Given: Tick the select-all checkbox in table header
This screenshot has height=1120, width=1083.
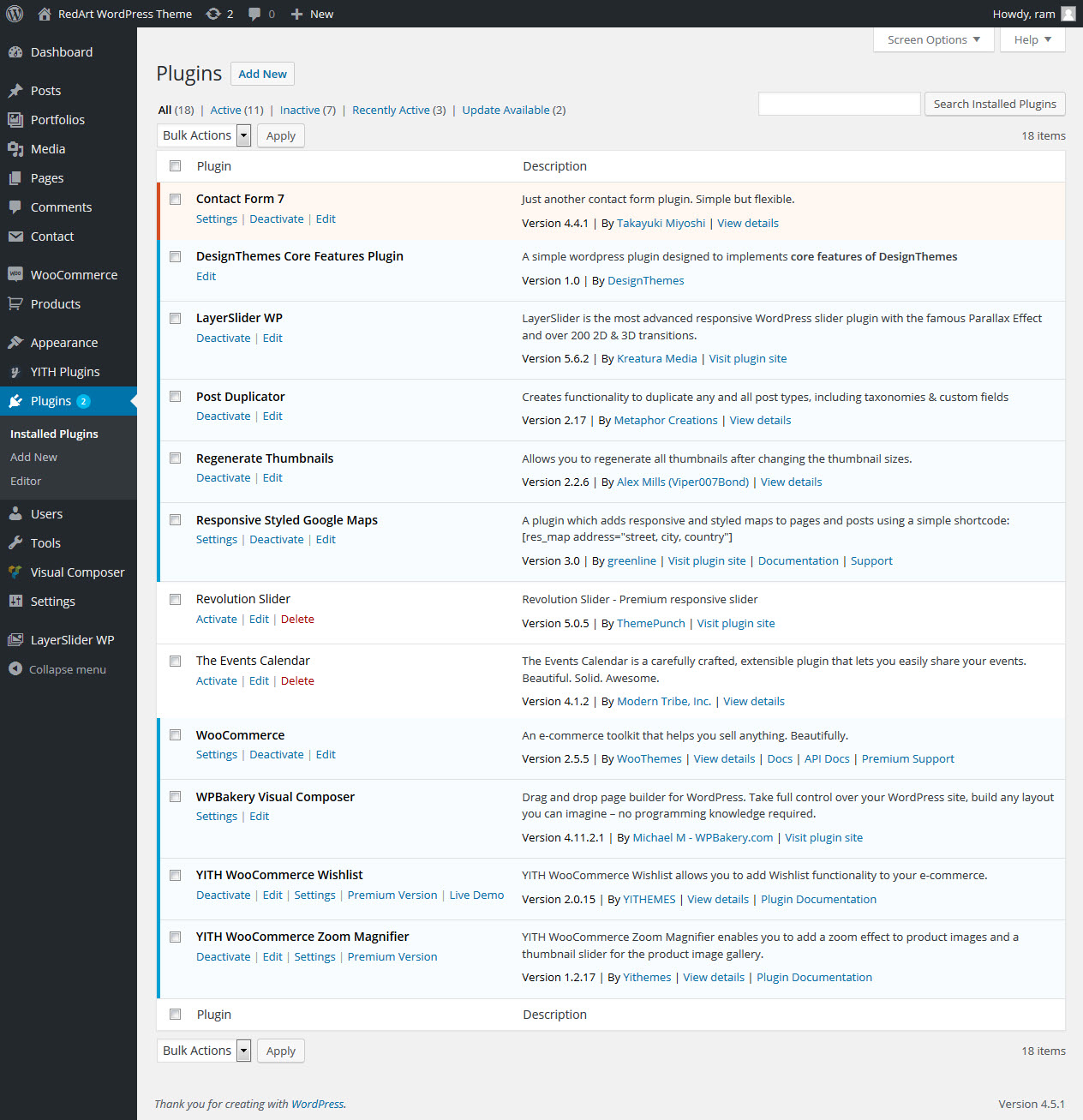Looking at the screenshot, I should click(x=176, y=166).
